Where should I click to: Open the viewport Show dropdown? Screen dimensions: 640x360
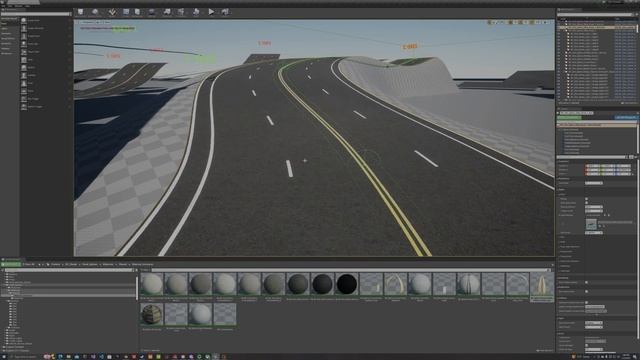106,22
